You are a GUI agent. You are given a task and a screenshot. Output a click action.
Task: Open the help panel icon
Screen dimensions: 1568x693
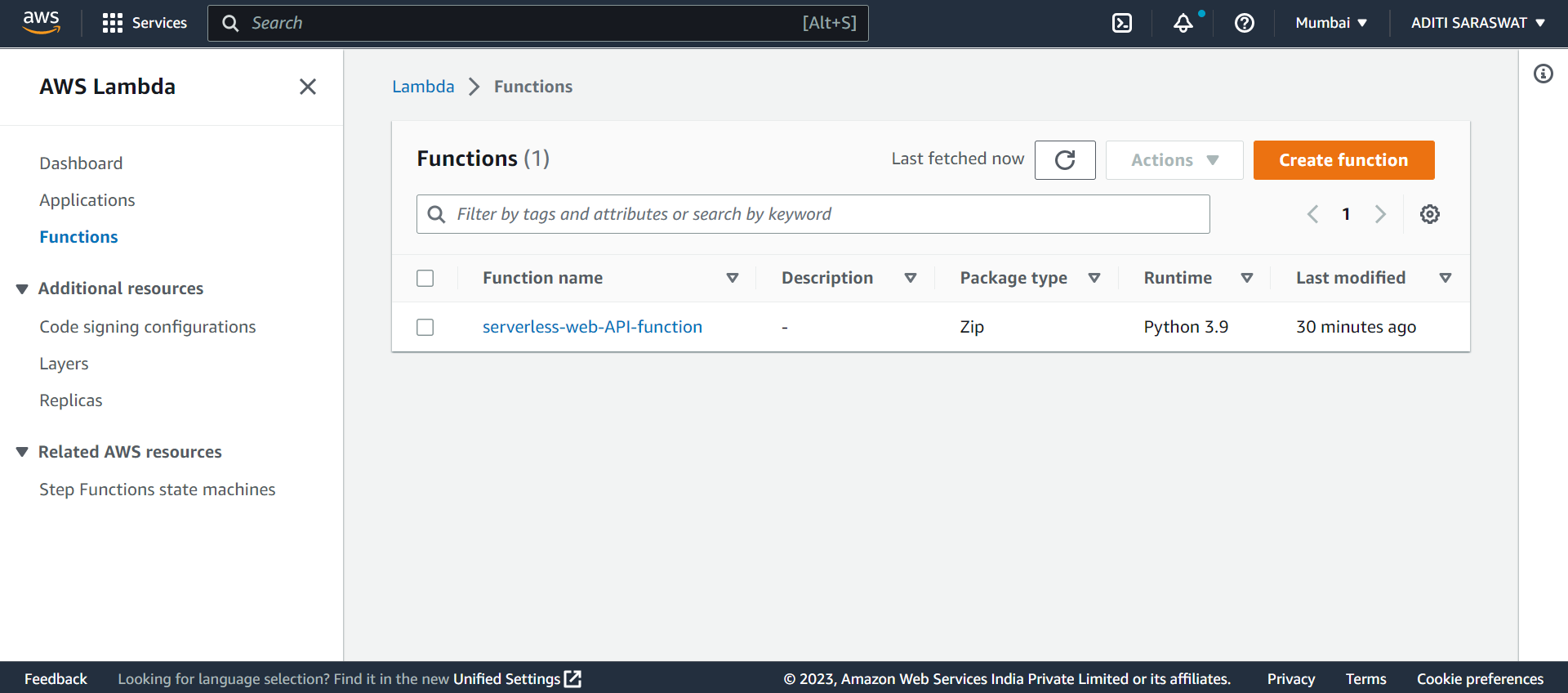(x=1244, y=23)
